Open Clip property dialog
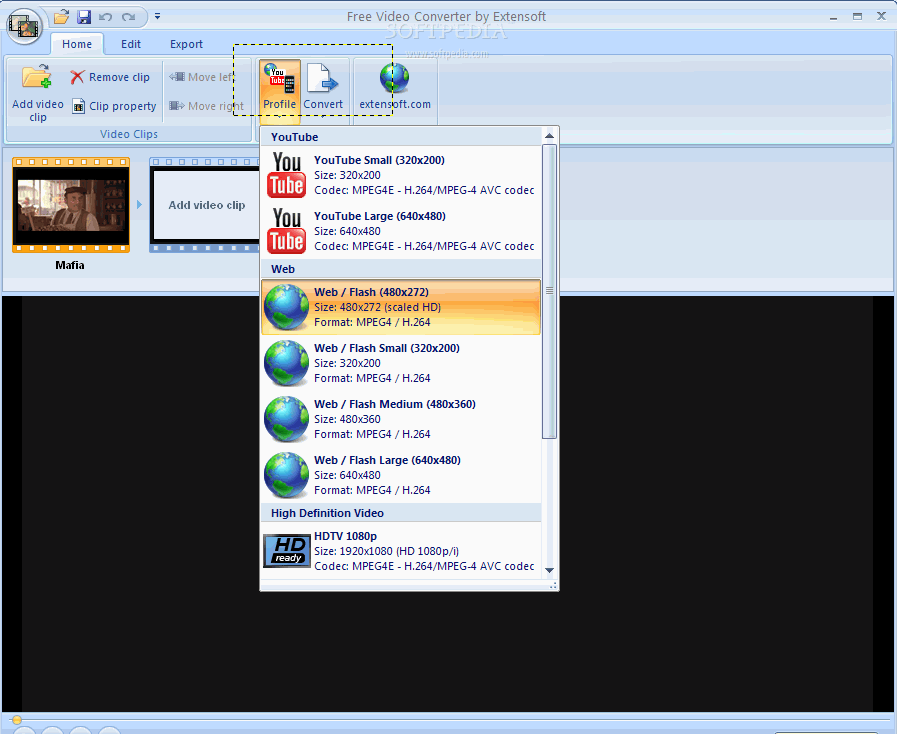897x734 pixels. 114,106
